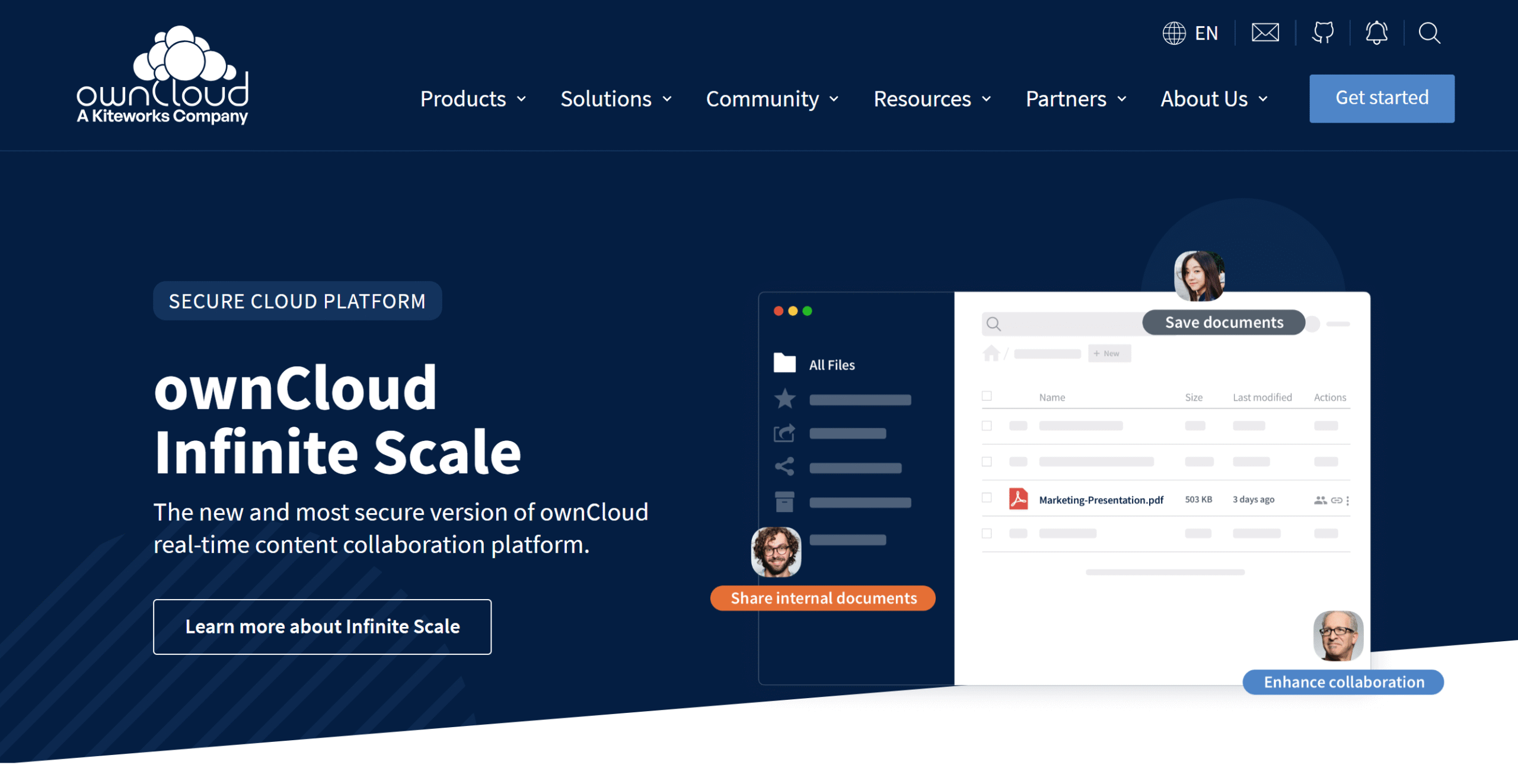Click the home breadcrumb icon

pos(991,353)
